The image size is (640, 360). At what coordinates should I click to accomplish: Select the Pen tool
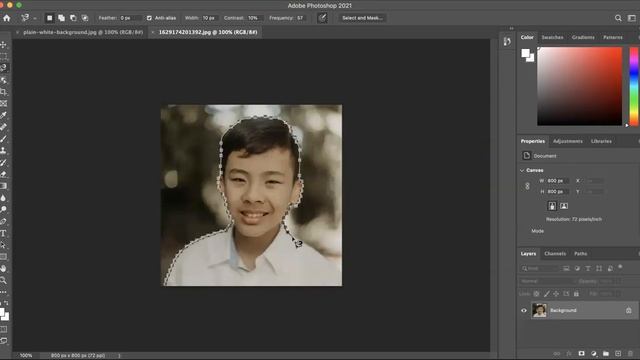(4, 221)
